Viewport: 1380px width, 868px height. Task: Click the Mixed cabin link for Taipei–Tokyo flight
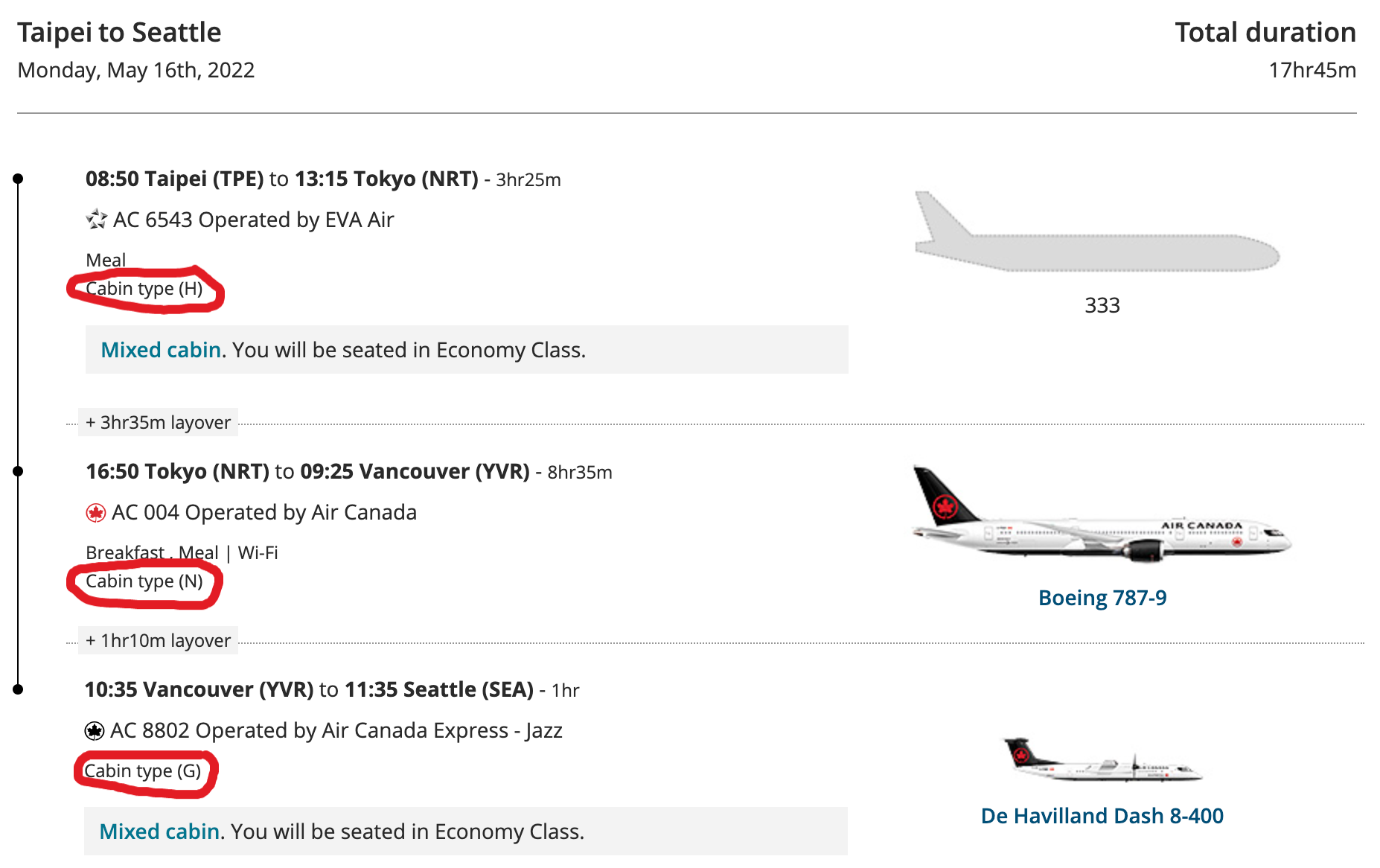coord(161,350)
